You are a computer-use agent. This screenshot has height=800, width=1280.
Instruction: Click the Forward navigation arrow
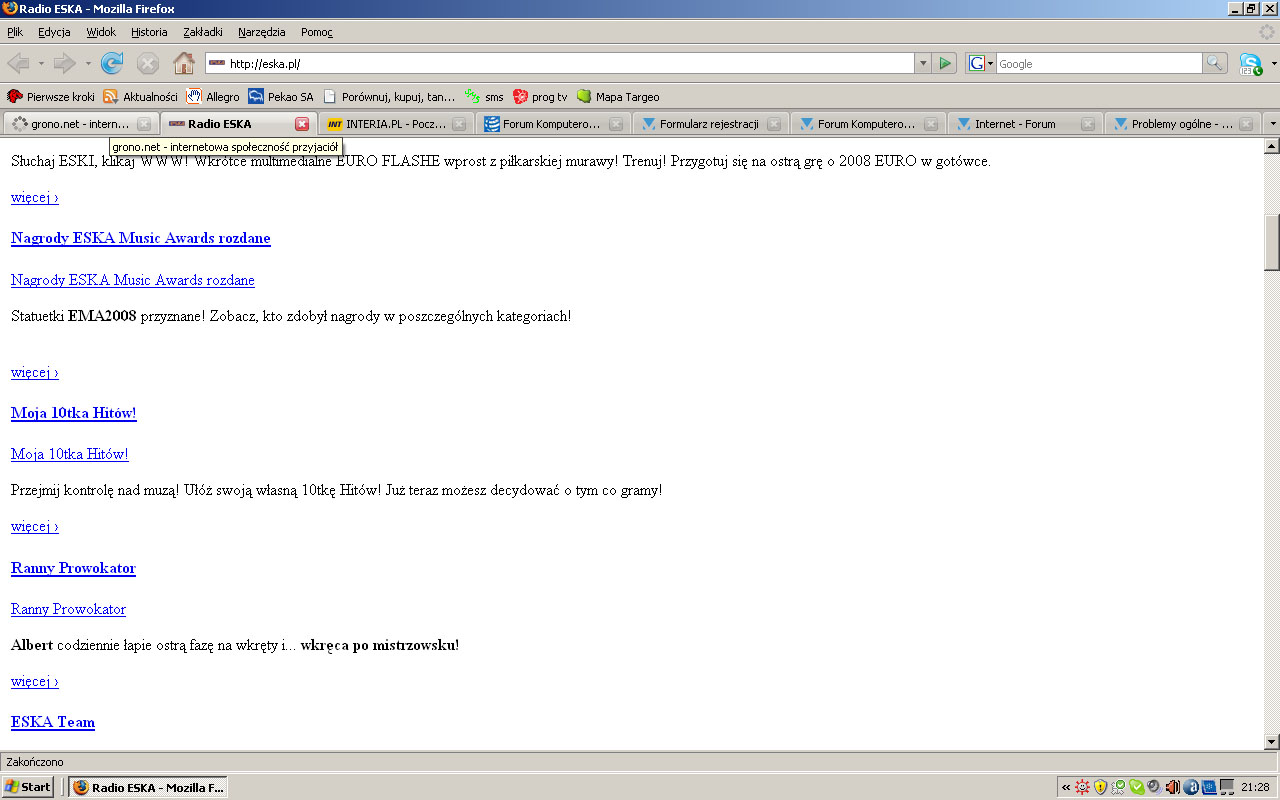(65, 64)
